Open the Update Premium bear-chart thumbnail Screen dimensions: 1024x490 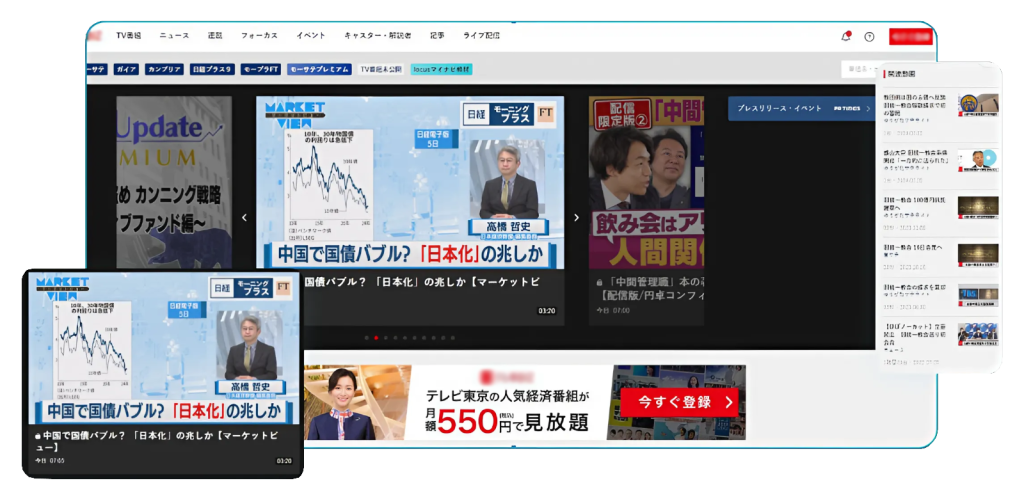[174, 182]
